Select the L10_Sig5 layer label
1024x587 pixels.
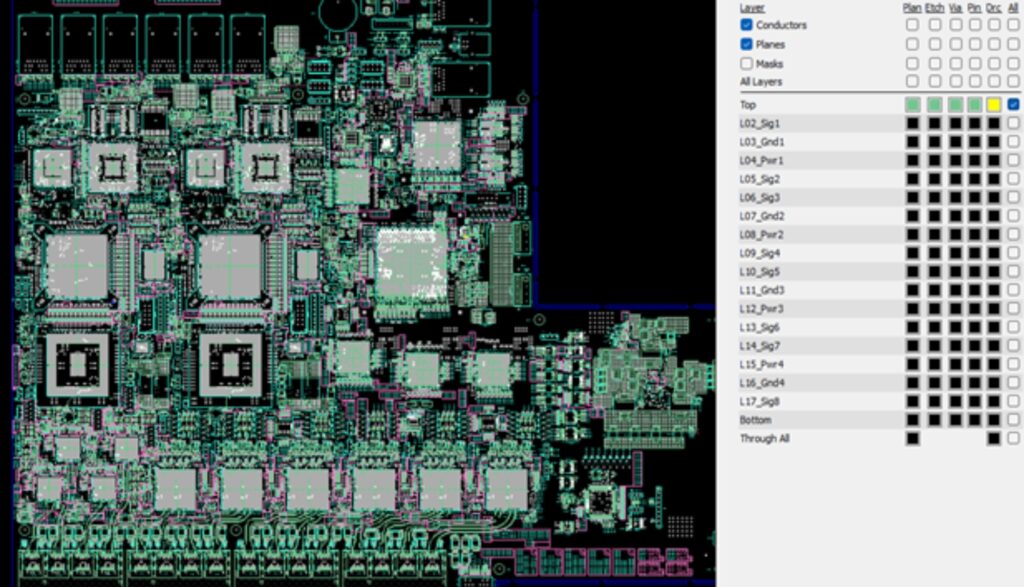point(760,272)
